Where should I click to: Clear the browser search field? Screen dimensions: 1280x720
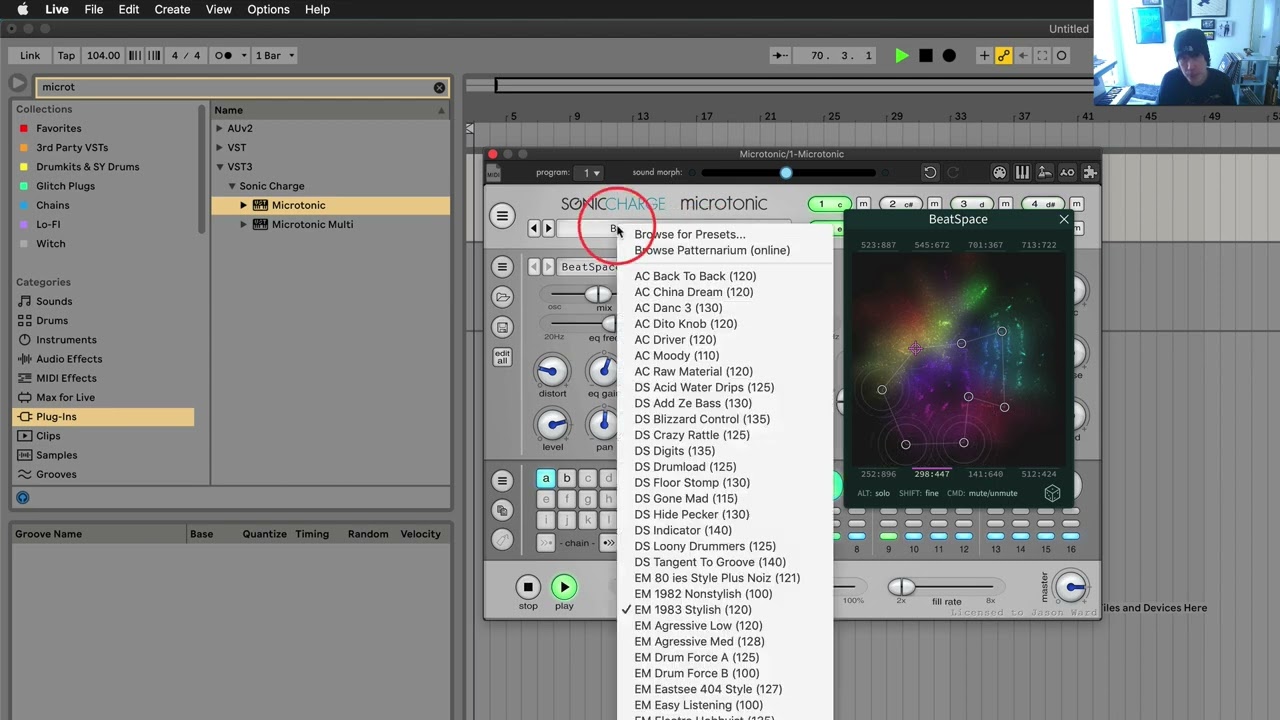pyautogui.click(x=439, y=87)
